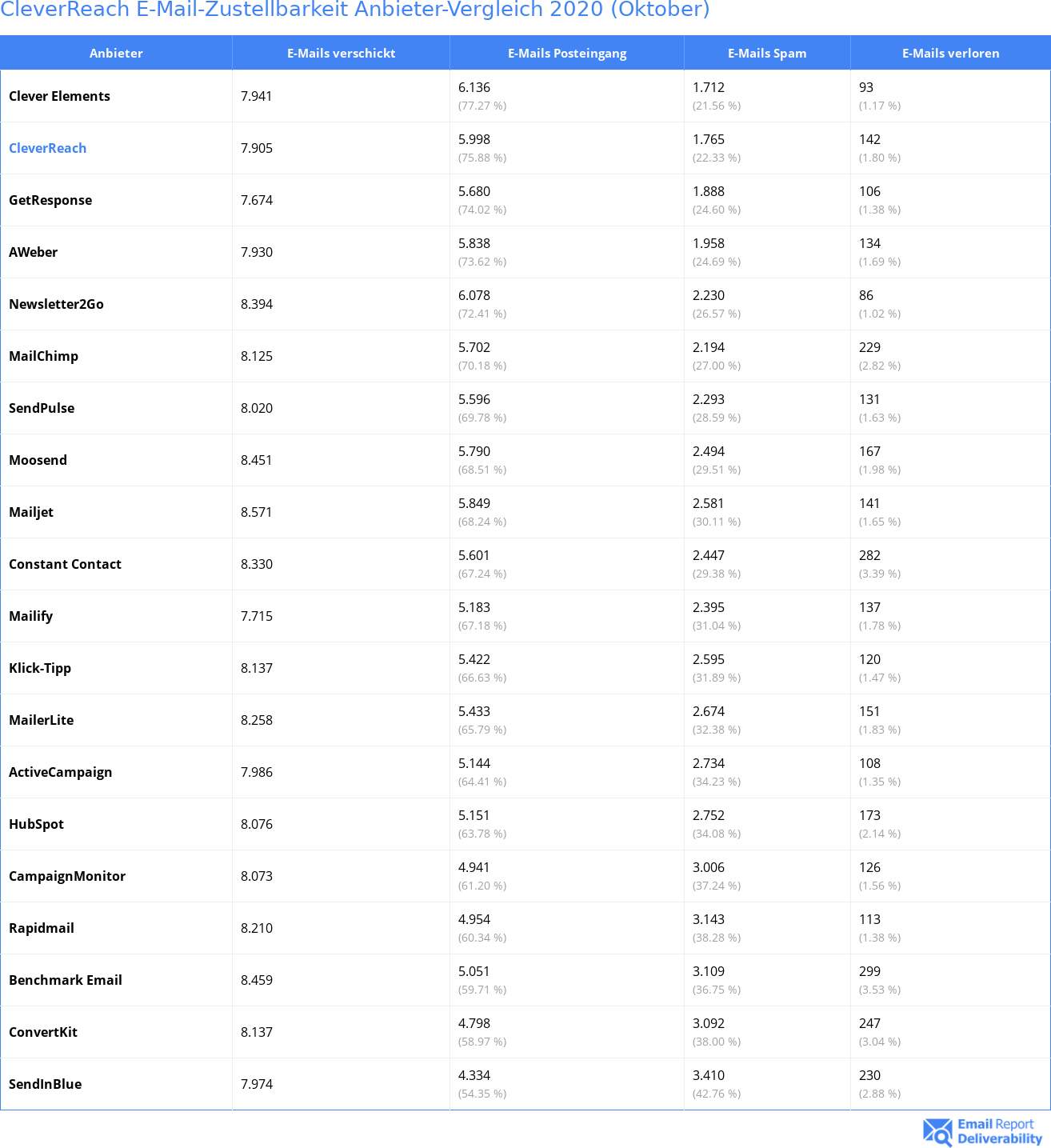Click the E-Mails Spam column header
The width and height of the screenshot is (1051, 1148).
coord(767,53)
